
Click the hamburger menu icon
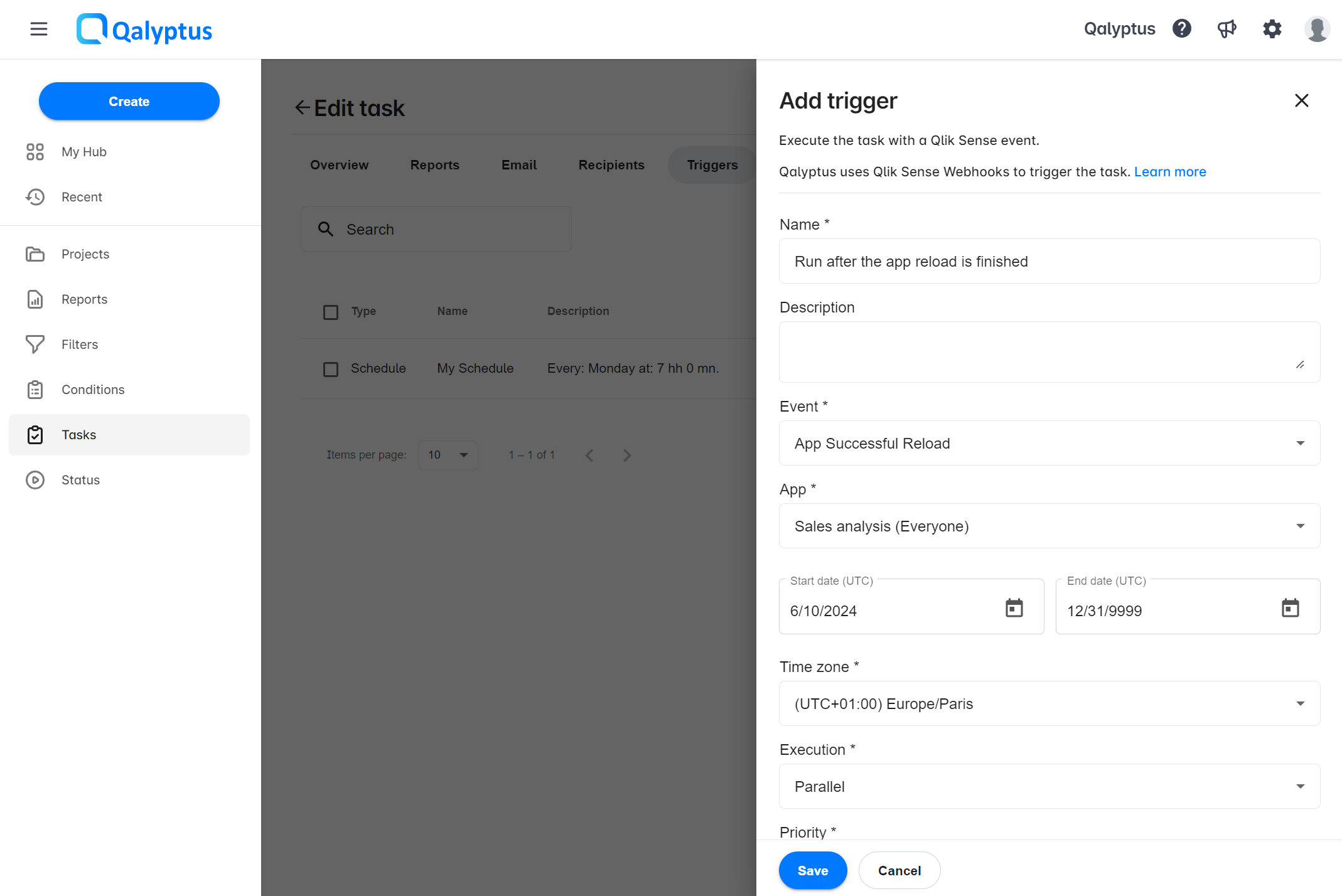point(38,29)
